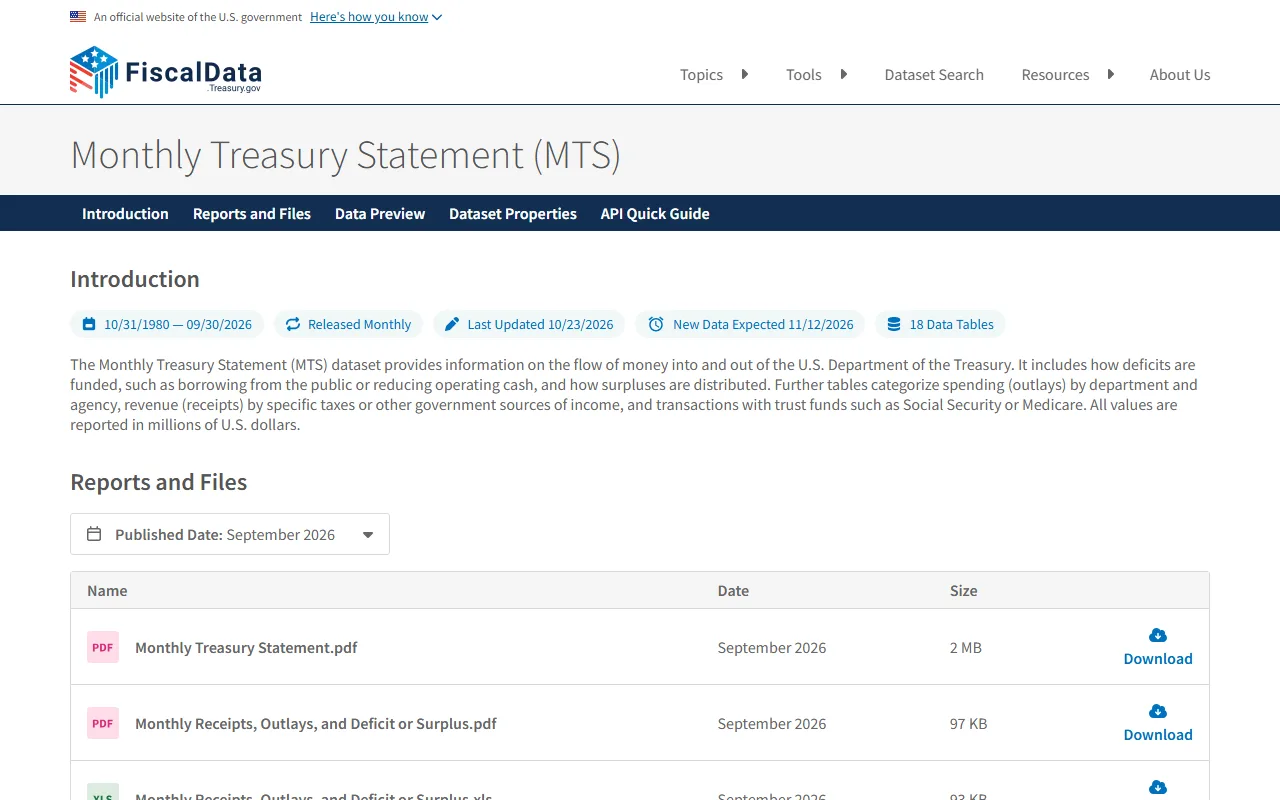This screenshot has width=1280, height=800.
Task: Go to the Introduction tab
Action: pos(125,213)
